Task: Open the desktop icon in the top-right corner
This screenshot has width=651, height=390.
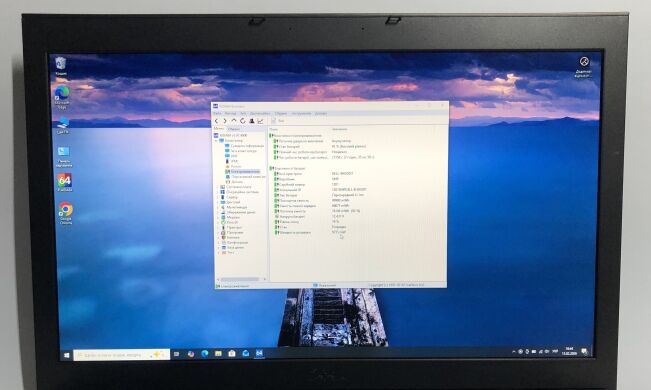Action: [583, 66]
